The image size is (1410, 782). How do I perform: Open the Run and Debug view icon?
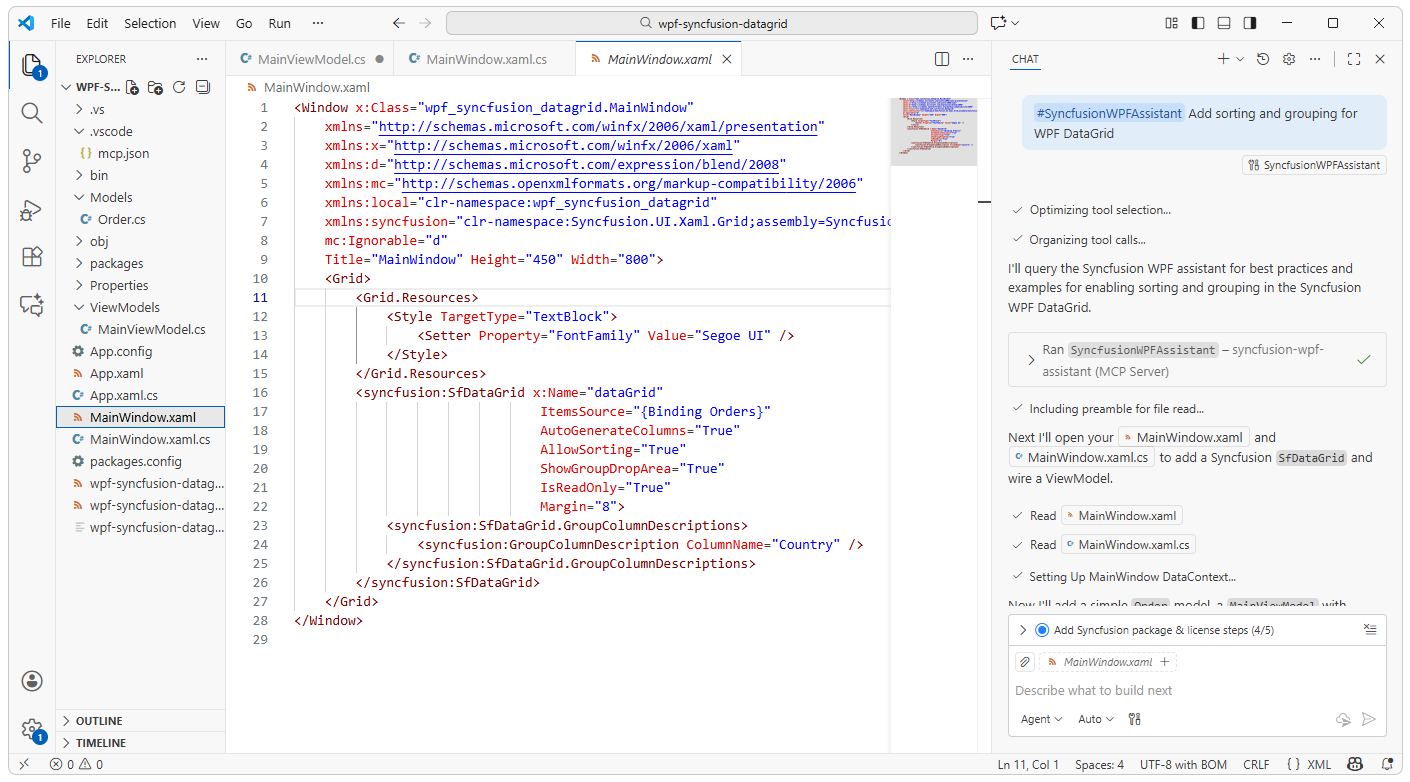31,210
